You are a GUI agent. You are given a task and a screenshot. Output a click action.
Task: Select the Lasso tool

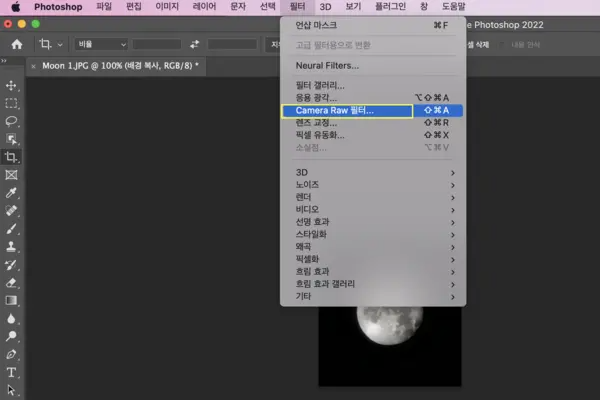(11, 121)
